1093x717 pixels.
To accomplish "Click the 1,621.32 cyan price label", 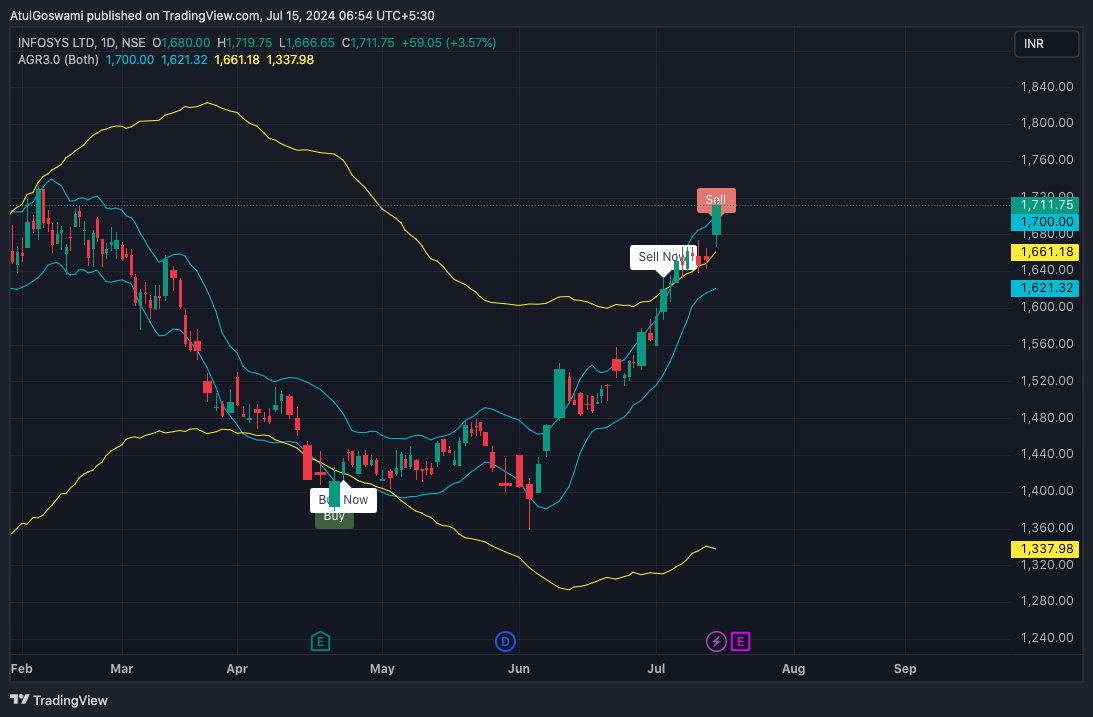I will 1045,288.
